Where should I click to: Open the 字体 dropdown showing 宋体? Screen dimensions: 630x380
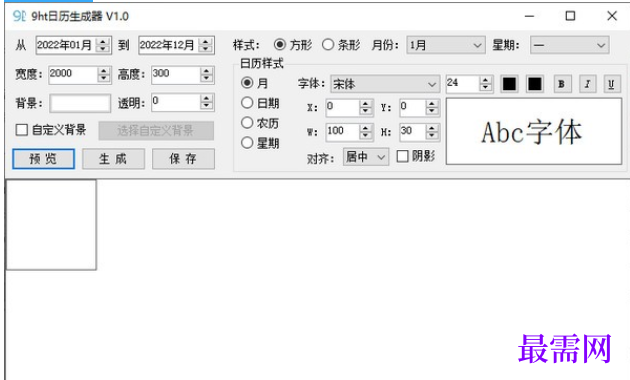(385, 84)
